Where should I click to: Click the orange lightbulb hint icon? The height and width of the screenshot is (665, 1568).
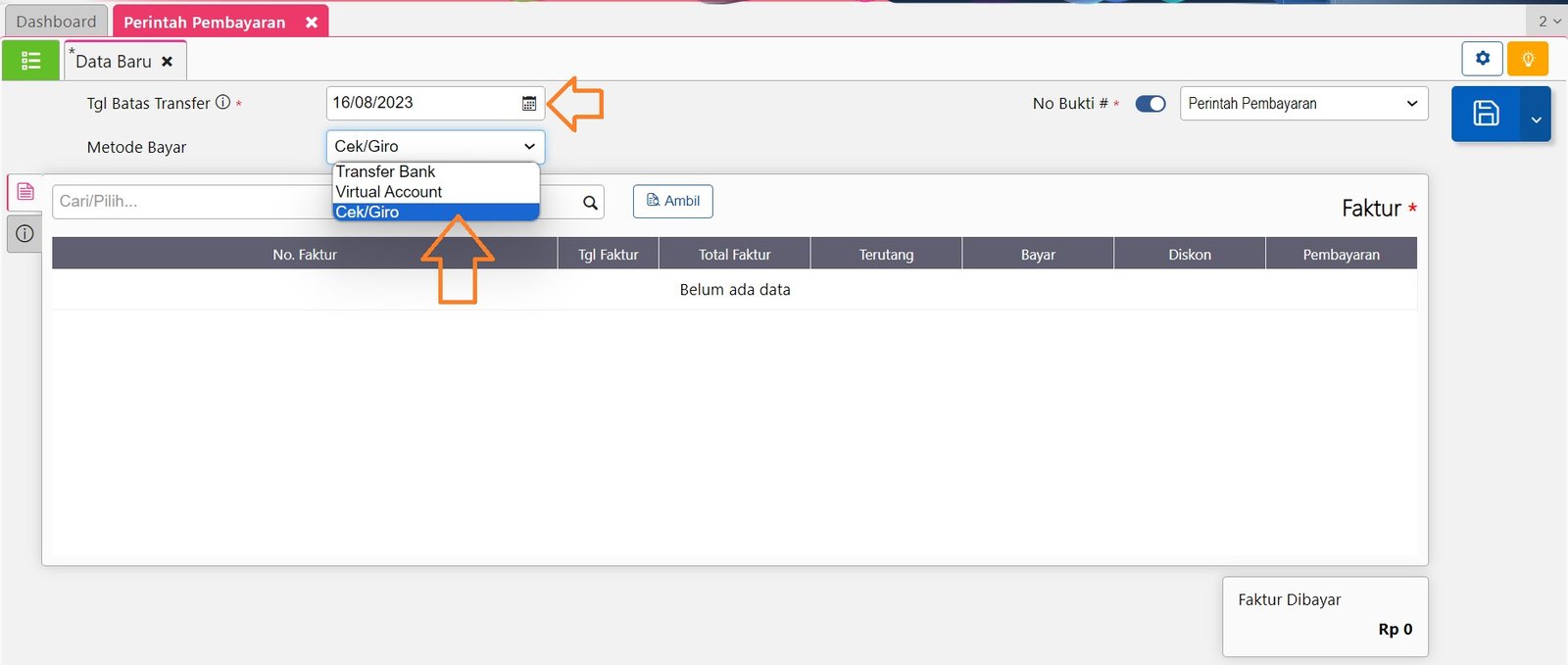point(1527,59)
